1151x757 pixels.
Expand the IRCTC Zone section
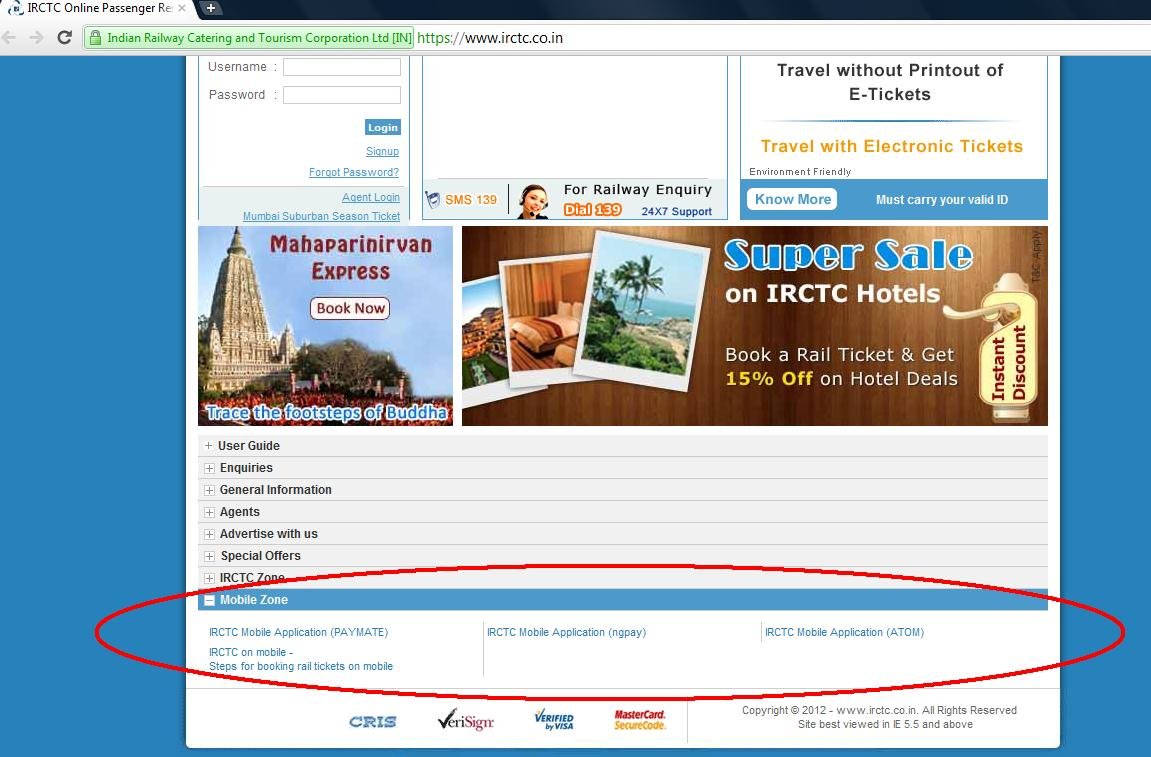209,578
